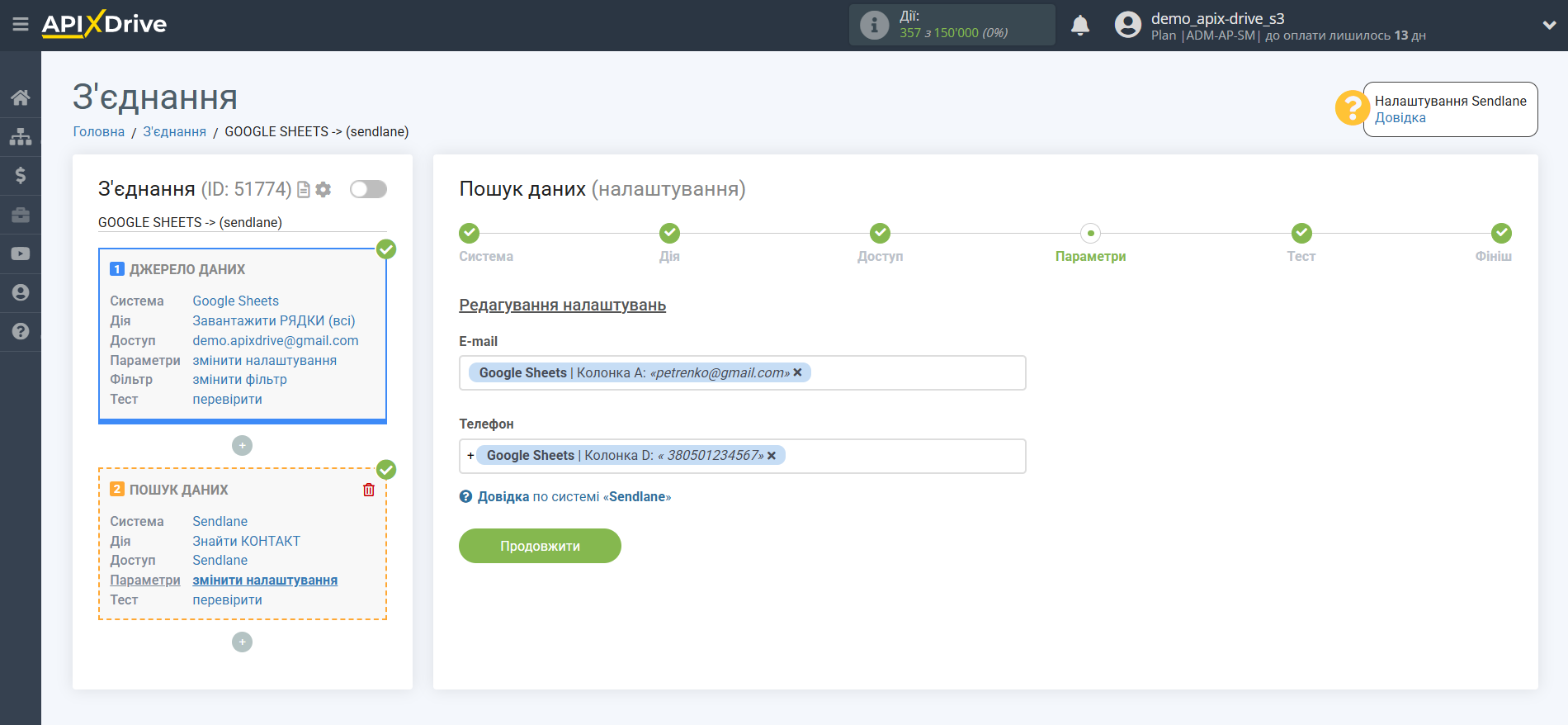Click the demo_apix-drive_s3 account name
Image resolution: width=1568 pixels, height=725 pixels.
[x=1217, y=19]
